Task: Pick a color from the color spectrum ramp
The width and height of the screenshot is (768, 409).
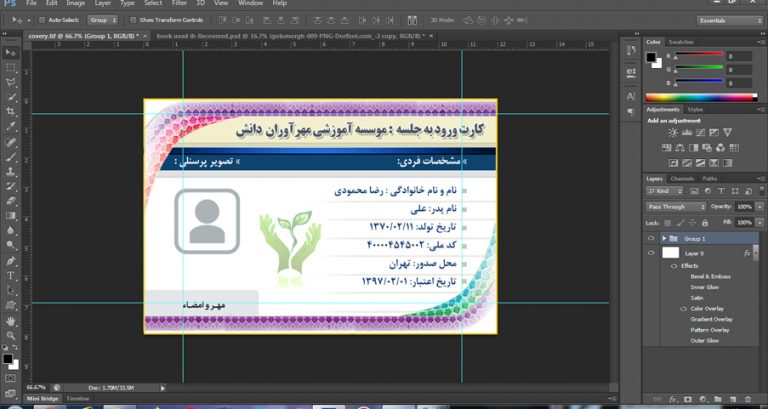Action: 701,97
